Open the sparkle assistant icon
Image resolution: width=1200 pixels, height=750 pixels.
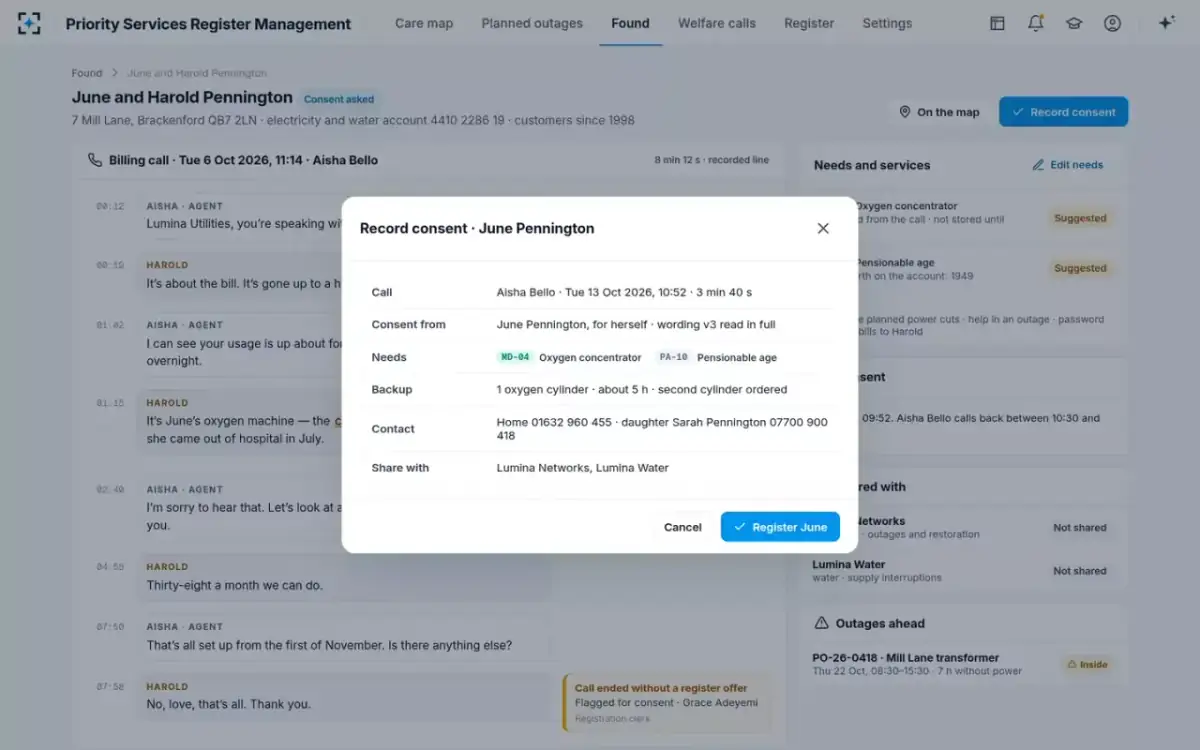point(1166,23)
